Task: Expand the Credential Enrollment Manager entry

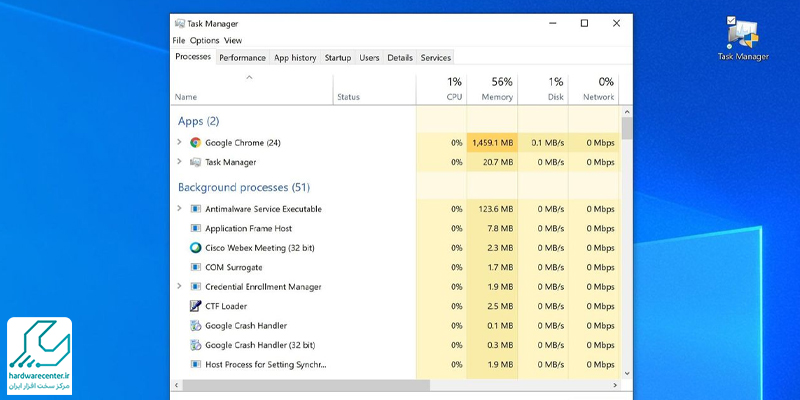Action: pyautogui.click(x=179, y=286)
